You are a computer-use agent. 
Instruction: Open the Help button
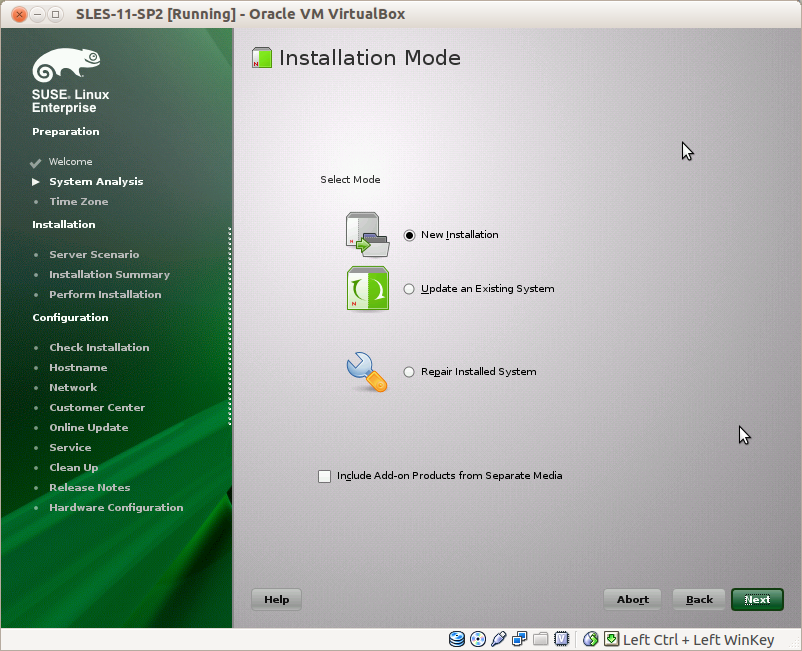click(x=276, y=599)
